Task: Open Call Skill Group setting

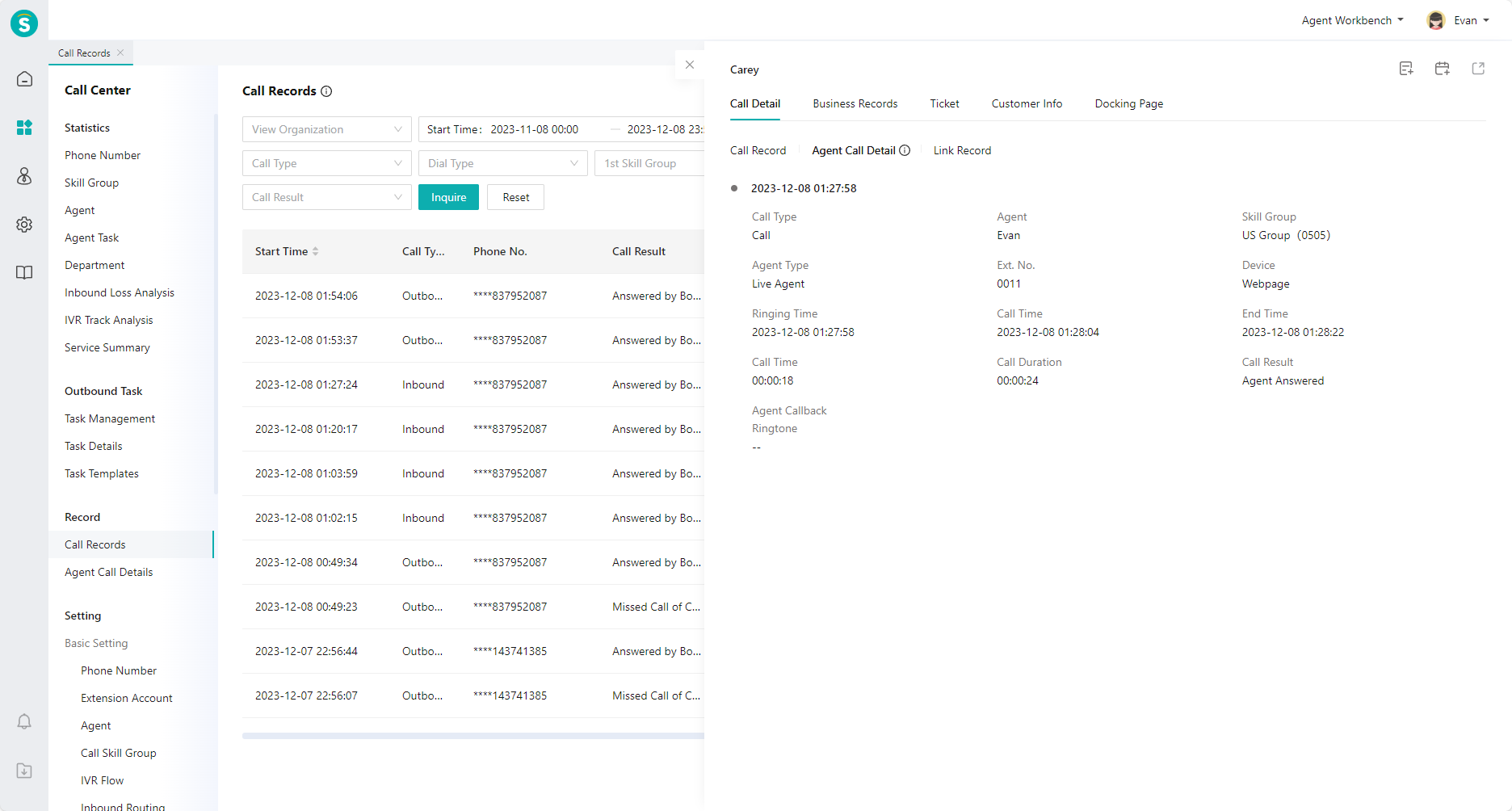Action: pos(119,753)
